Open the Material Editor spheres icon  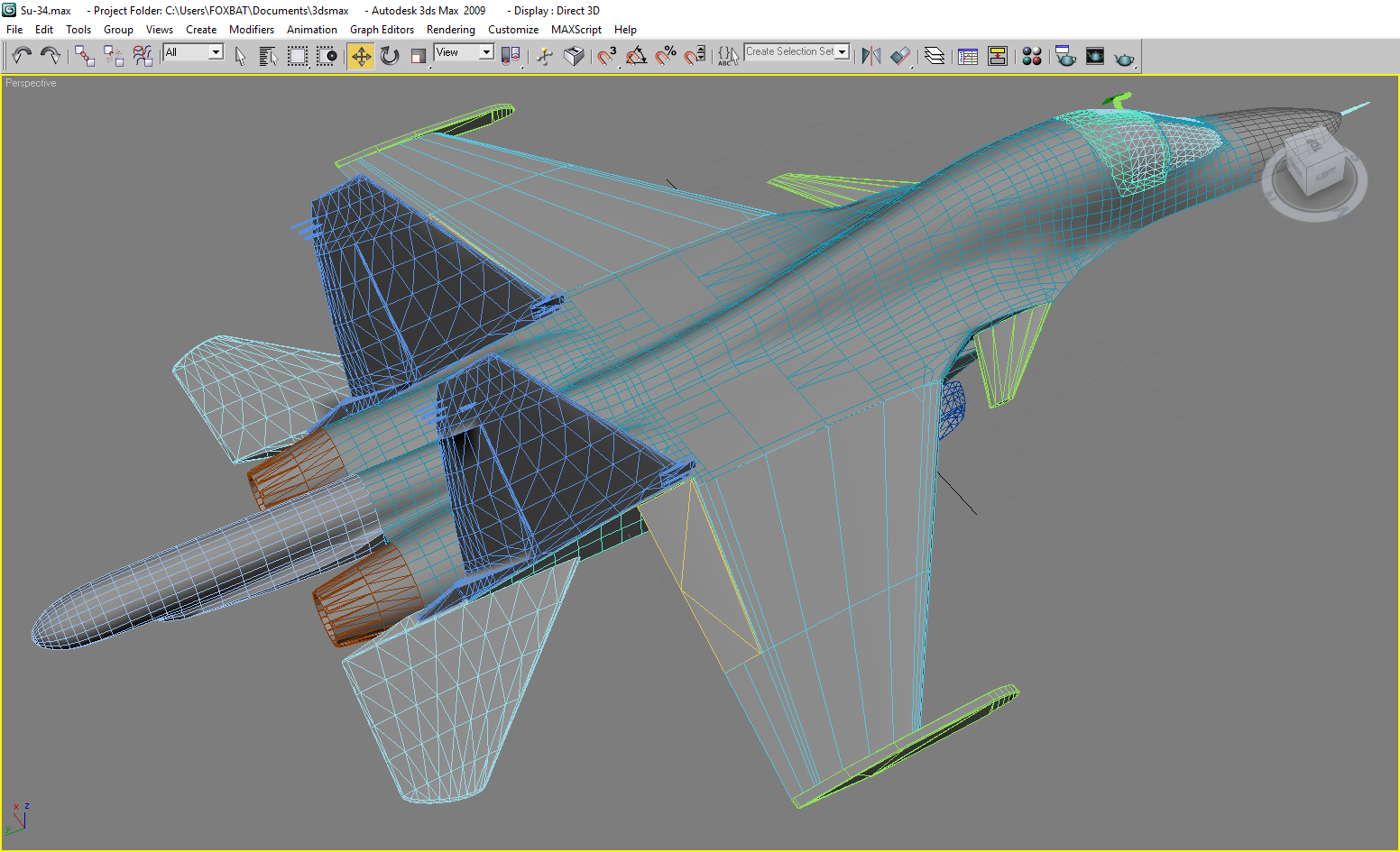pos(1032,56)
